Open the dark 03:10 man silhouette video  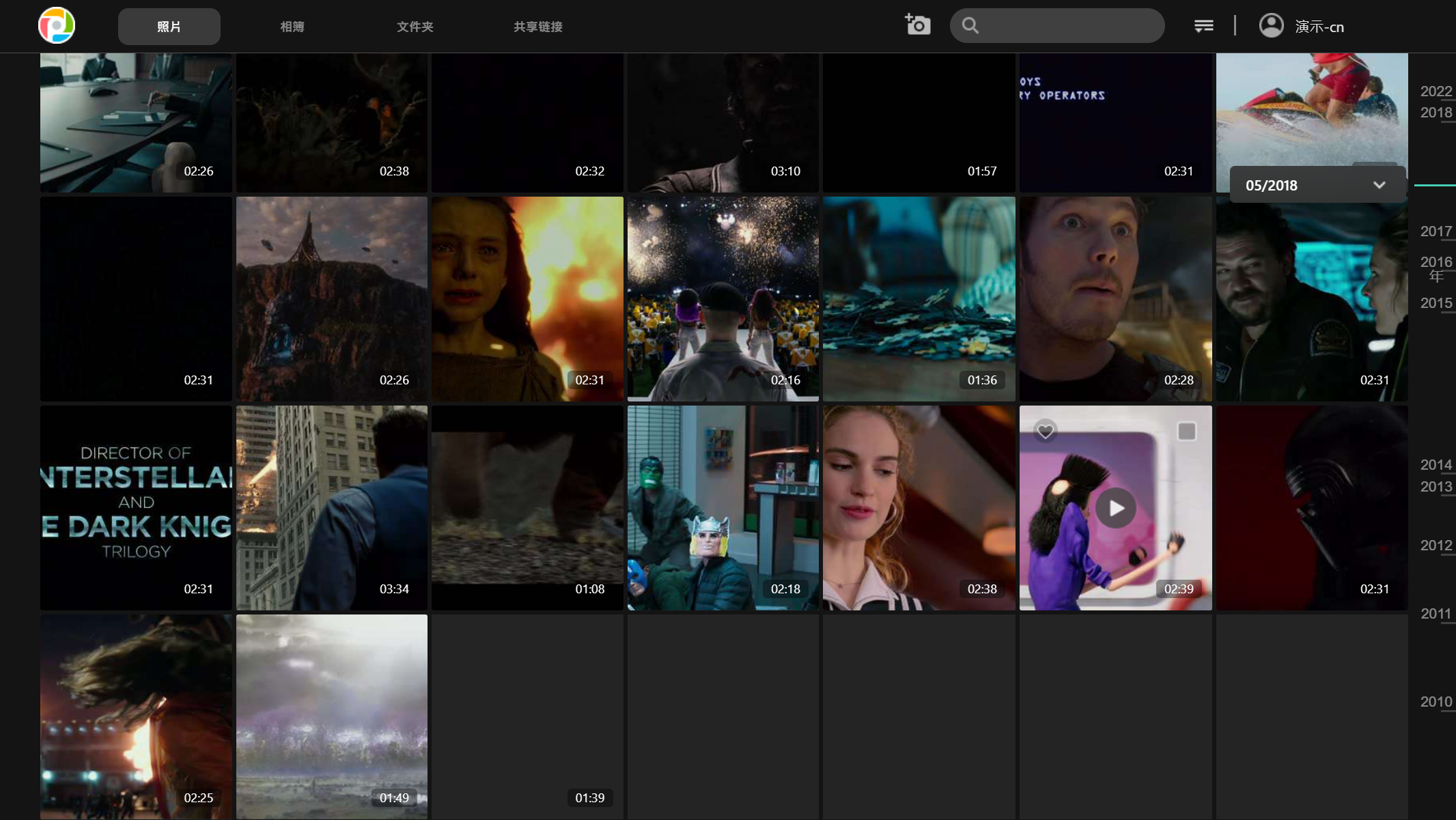[723, 123]
